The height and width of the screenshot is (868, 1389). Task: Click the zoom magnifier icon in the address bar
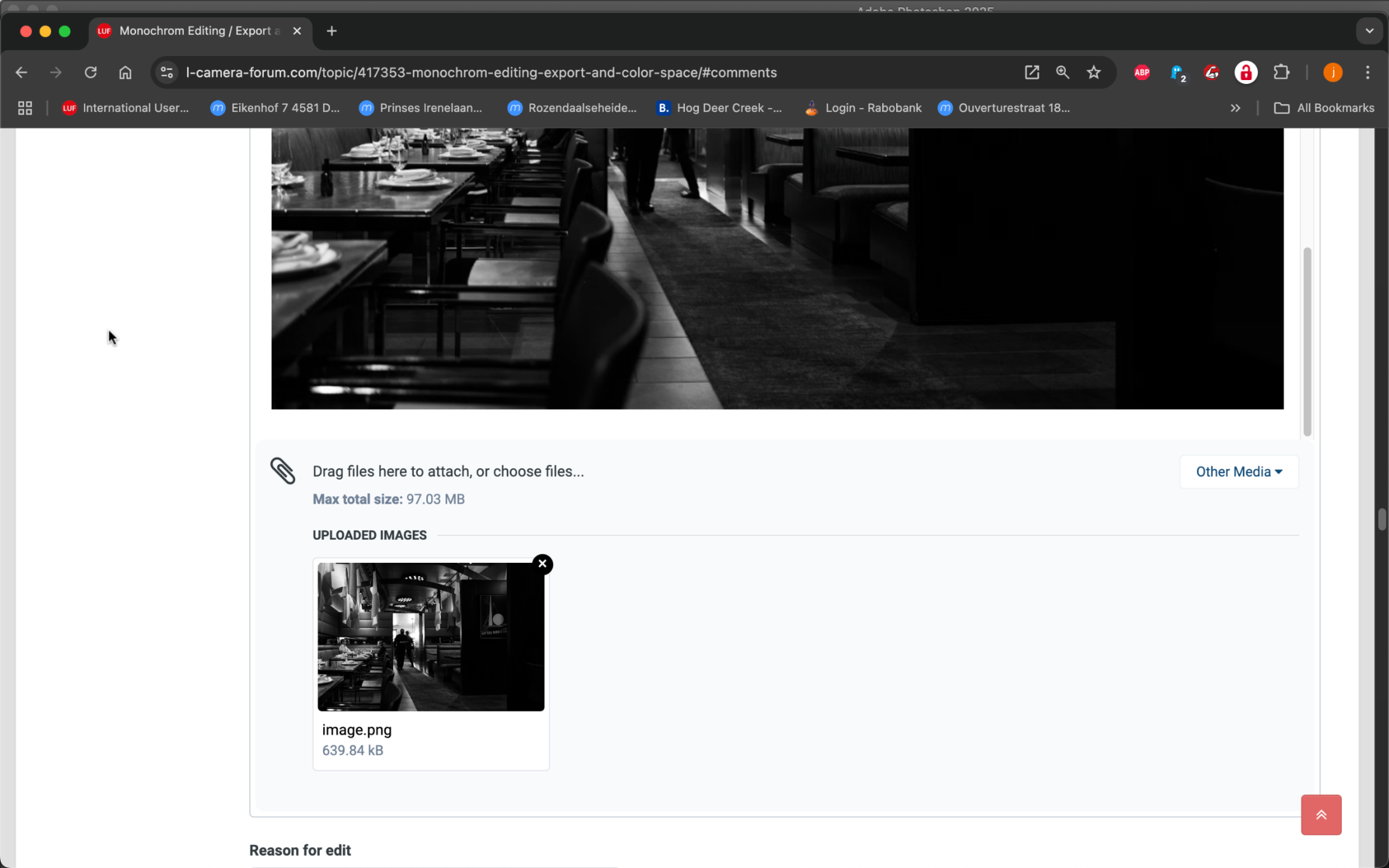pos(1062,72)
